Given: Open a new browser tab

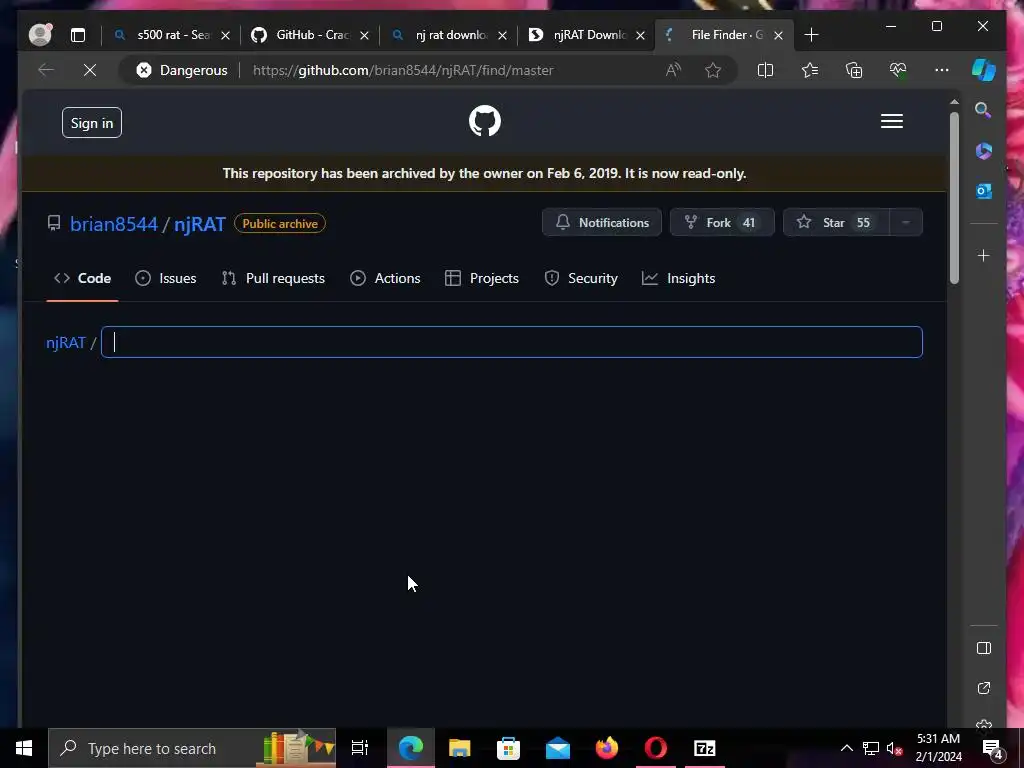Looking at the screenshot, I should click(811, 35).
